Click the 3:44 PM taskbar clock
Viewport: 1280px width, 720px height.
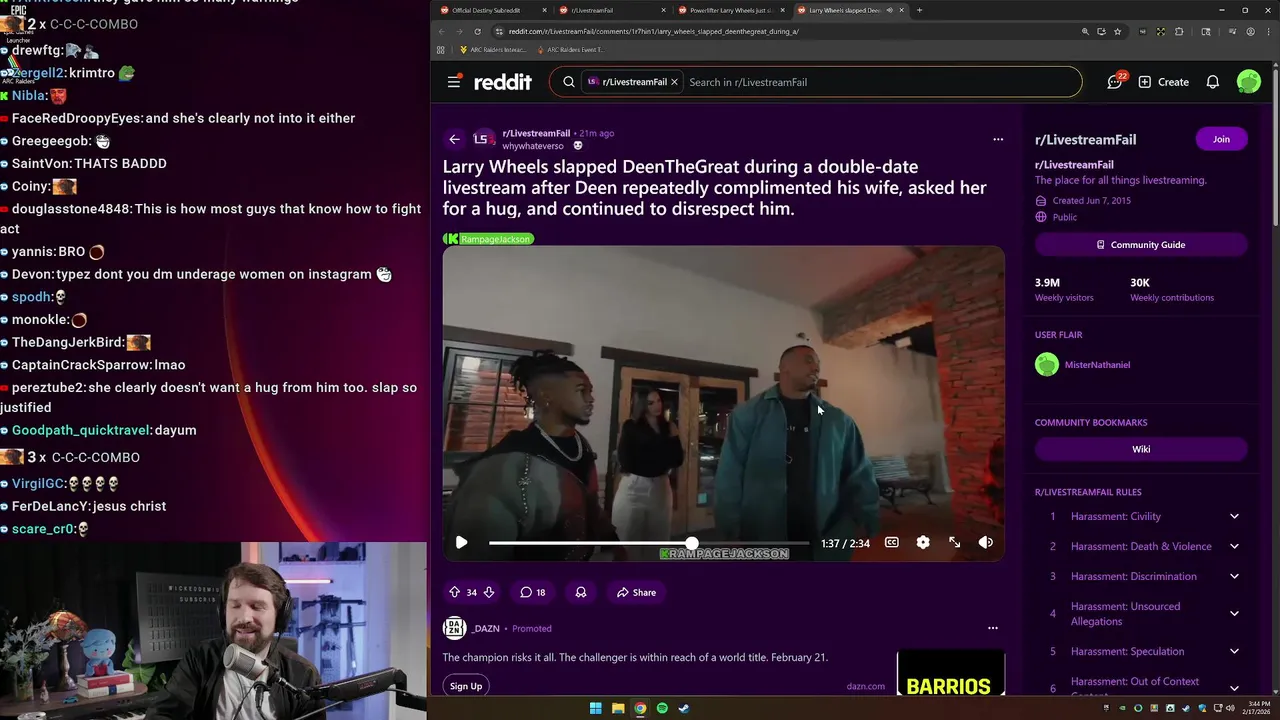pyautogui.click(x=1257, y=708)
